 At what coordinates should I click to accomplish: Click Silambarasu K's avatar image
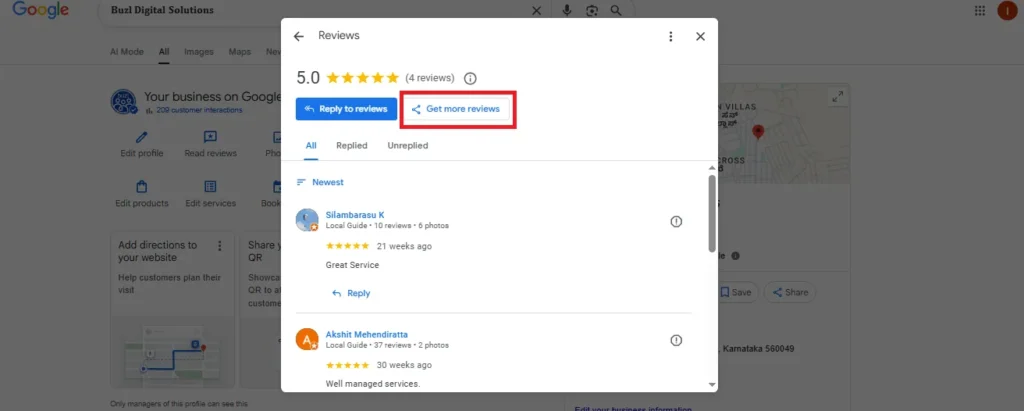point(307,220)
